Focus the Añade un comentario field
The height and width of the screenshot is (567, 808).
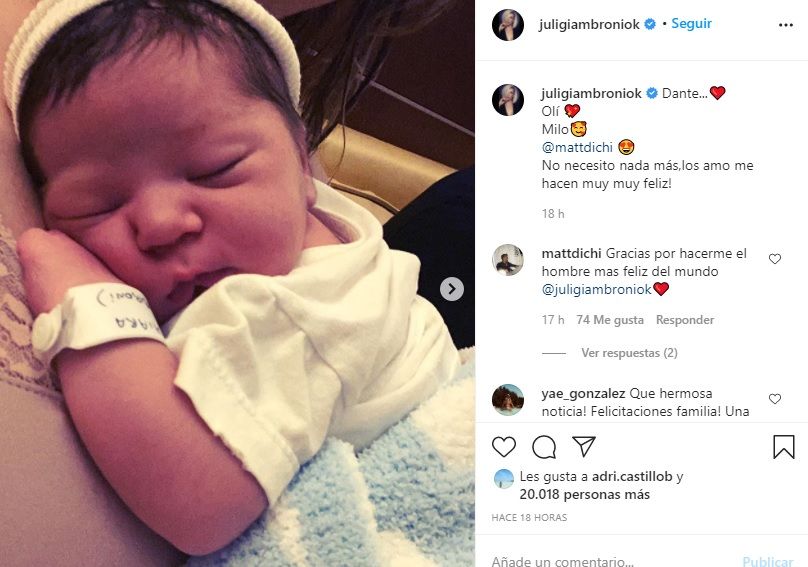coord(608,561)
